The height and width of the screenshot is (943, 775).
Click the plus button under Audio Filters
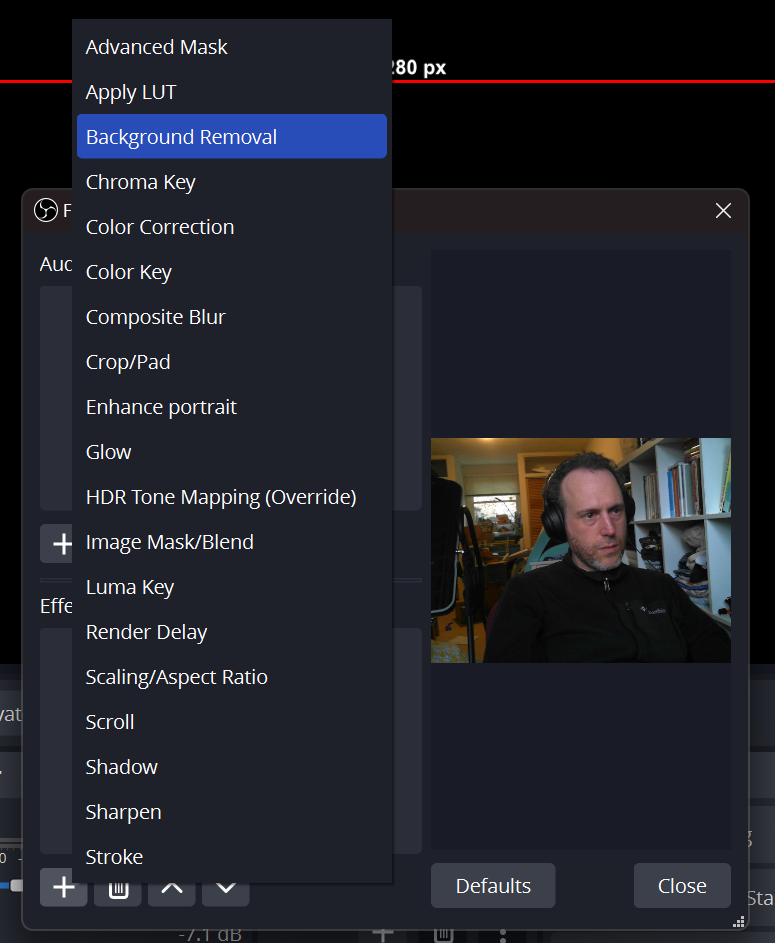[58, 543]
